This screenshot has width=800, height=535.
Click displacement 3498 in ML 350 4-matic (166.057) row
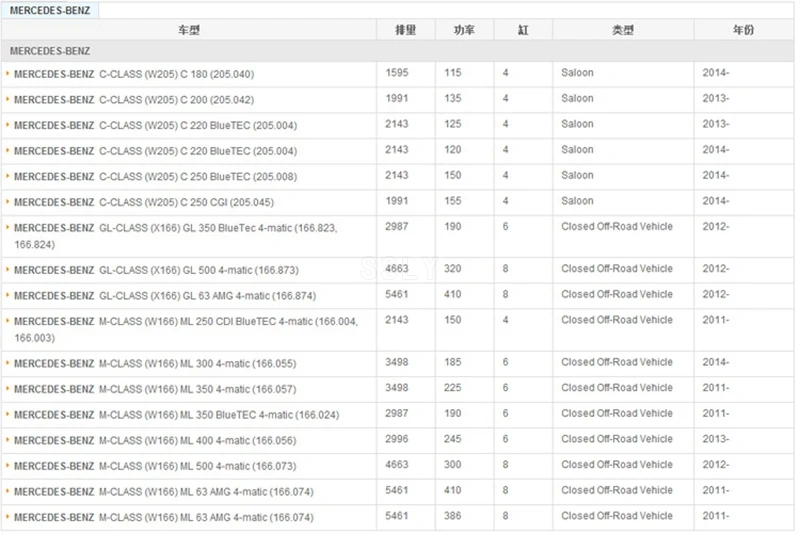click(x=397, y=388)
